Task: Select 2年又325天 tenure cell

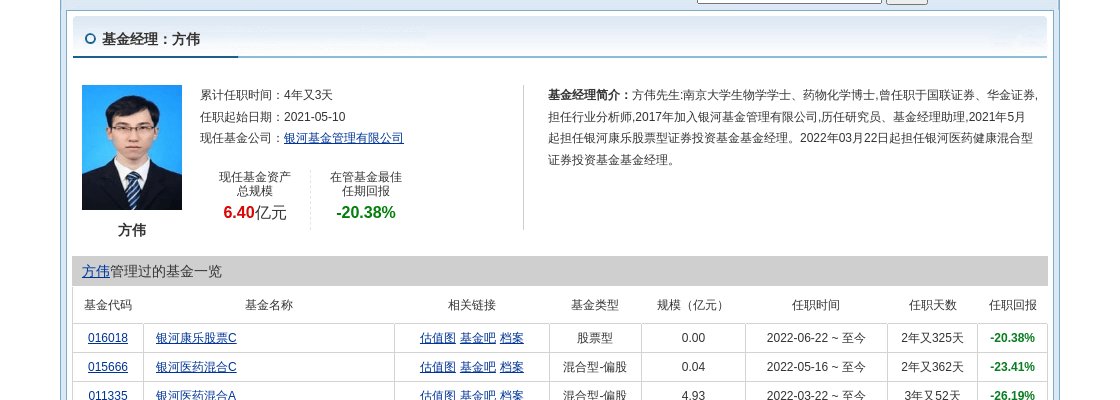Action: click(933, 338)
